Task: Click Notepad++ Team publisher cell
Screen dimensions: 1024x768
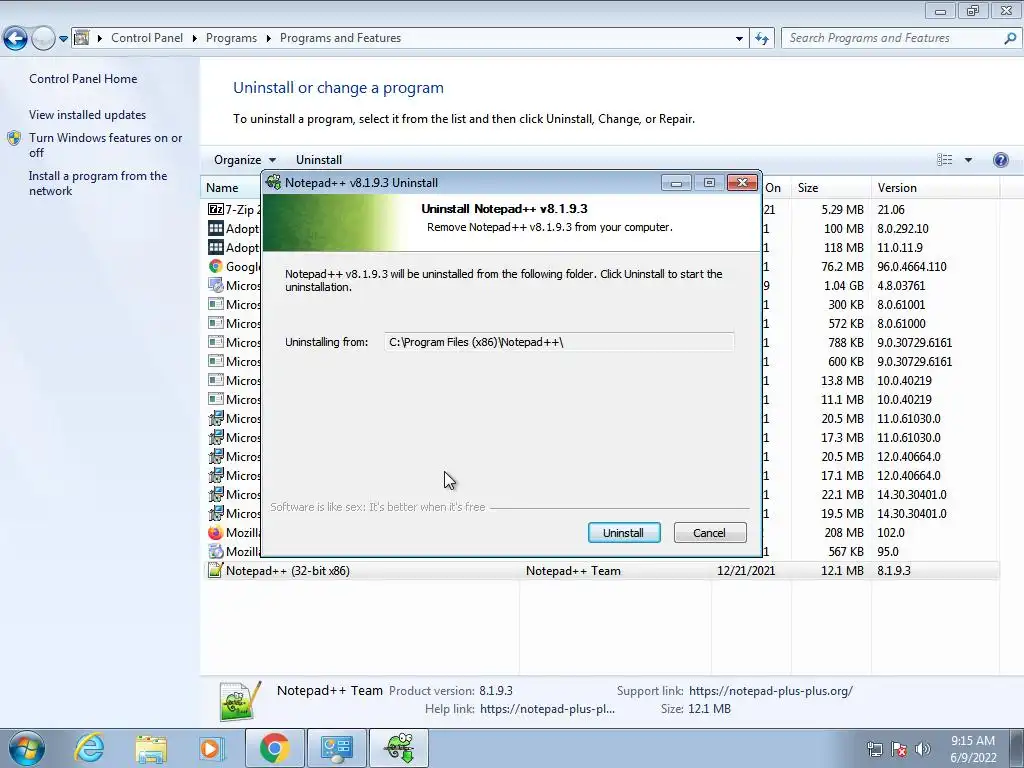Action: 573,571
